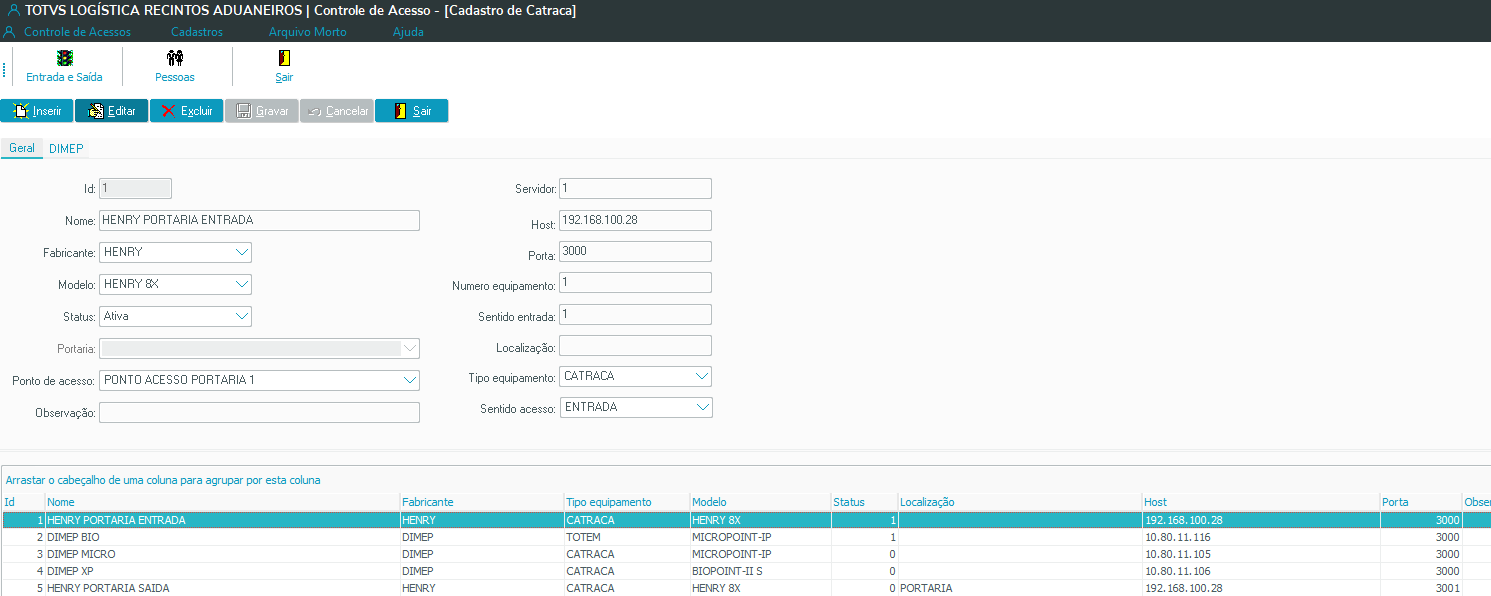Select the HENRY PORTARIA ENTRADA grid row
This screenshot has width=1491, height=596.
[x=745, y=520]
